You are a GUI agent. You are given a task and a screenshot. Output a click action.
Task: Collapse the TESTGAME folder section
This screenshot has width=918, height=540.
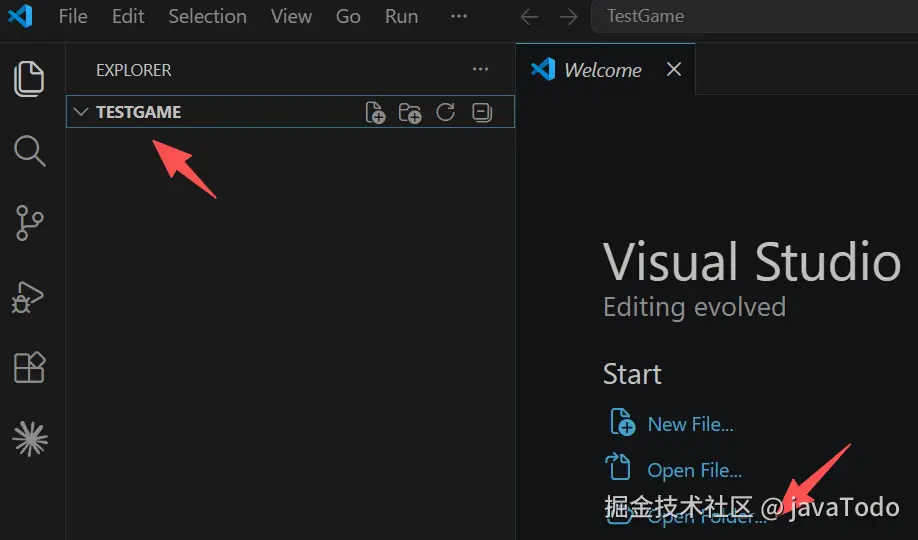click(82, 112)
